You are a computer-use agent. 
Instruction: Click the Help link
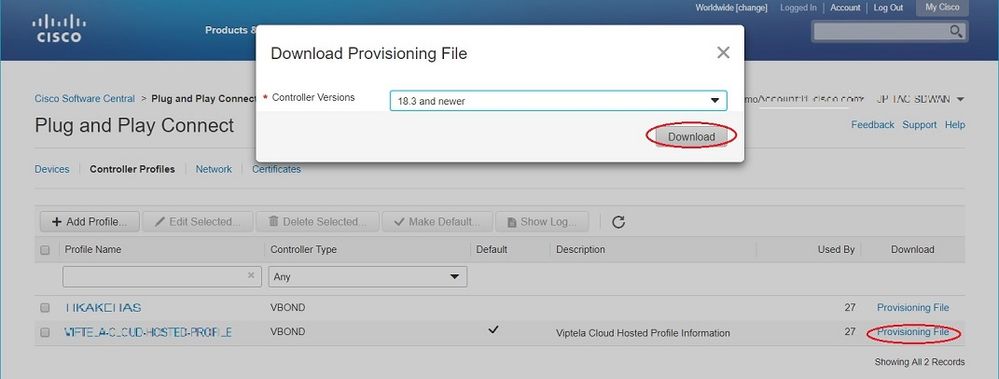pos(955,125)
